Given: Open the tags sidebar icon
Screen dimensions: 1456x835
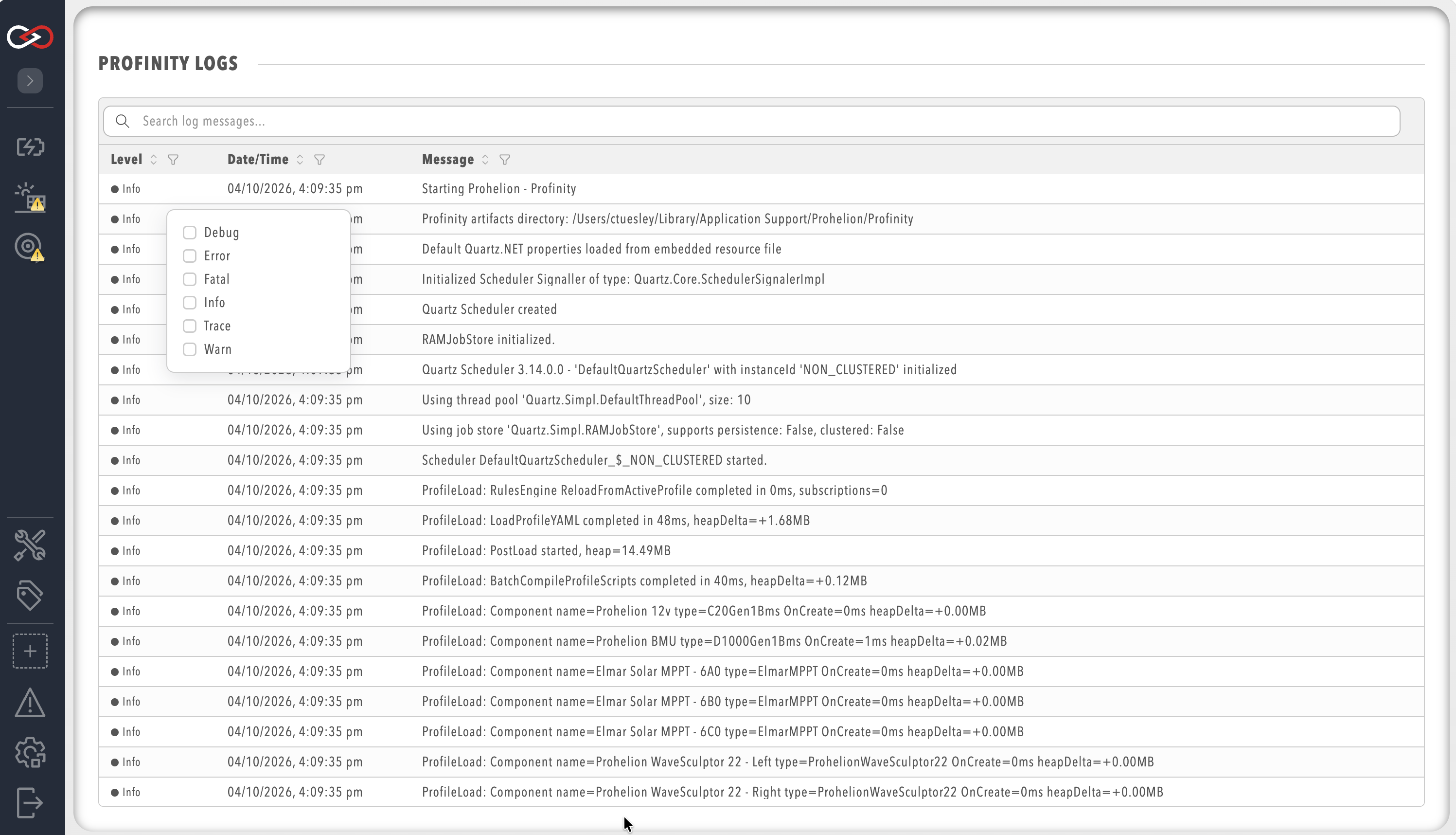Looking at the screenshot, I should tap(30, 595).
